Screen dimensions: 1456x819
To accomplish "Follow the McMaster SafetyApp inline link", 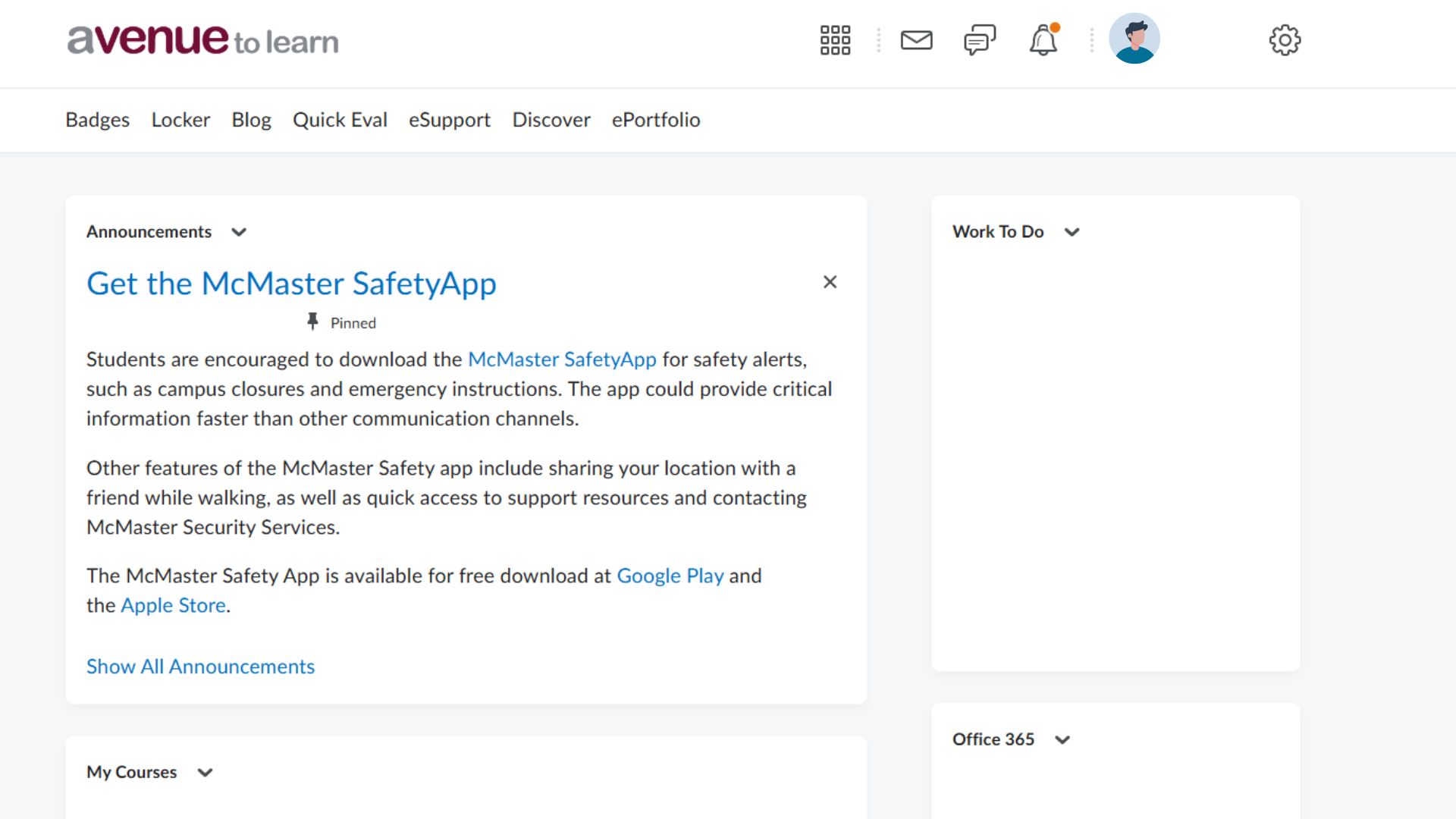I will pyautogui.click(x=562, y=359).
